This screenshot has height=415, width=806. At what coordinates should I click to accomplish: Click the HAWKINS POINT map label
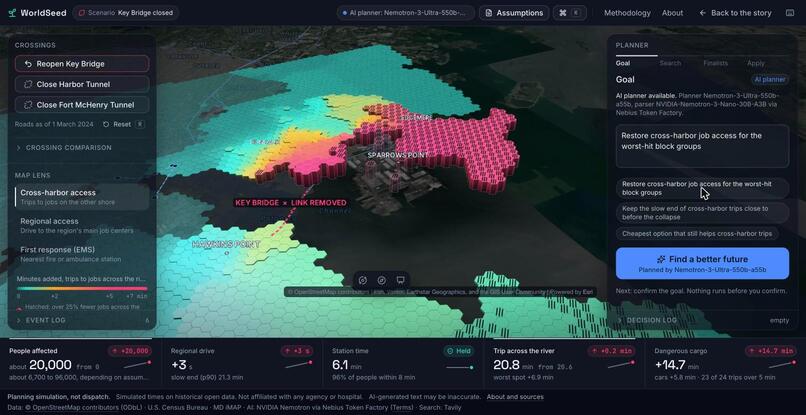pyautogui.click(x=226, y=245)
